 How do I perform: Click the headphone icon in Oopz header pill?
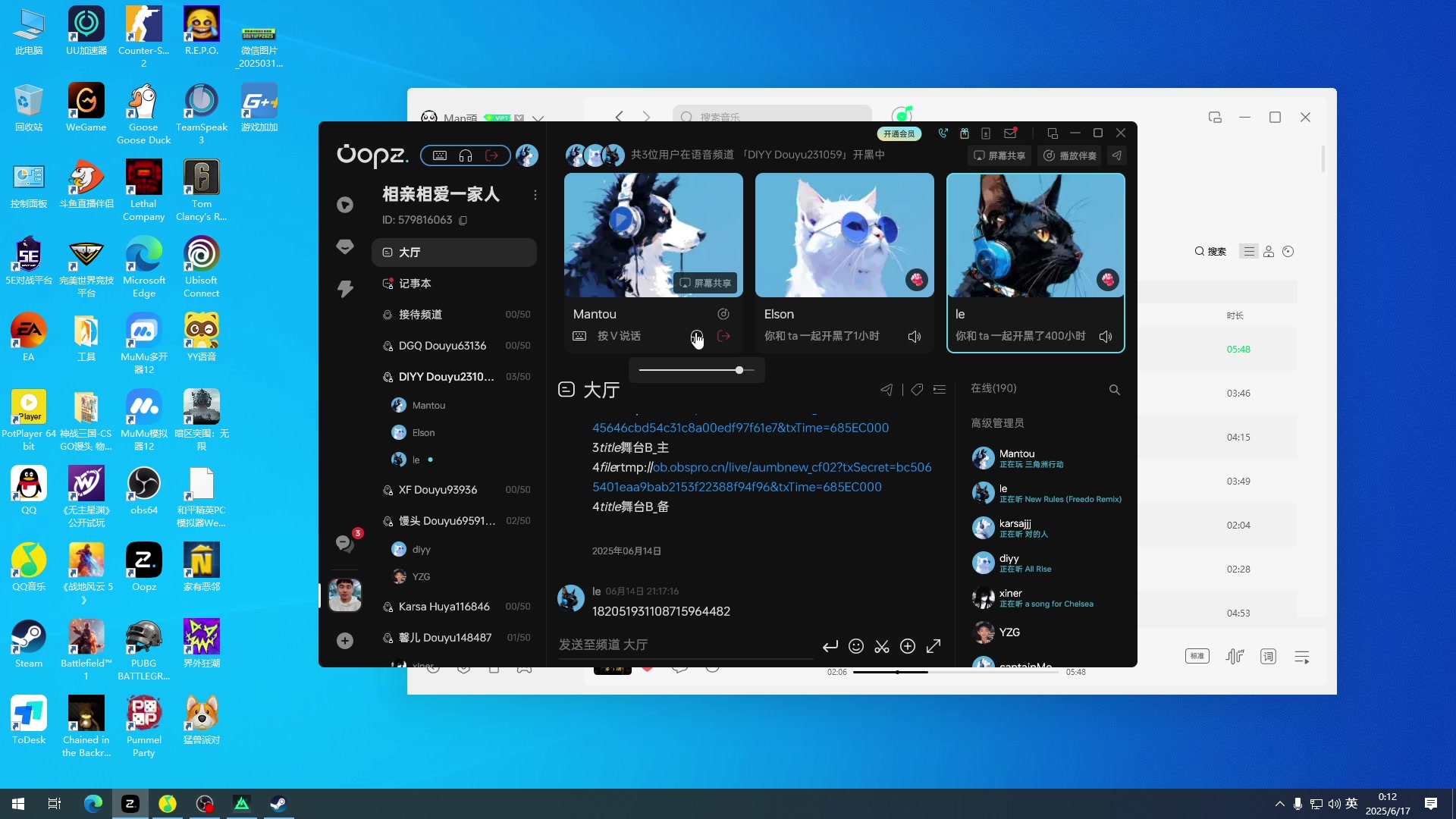tap(466, 155)
